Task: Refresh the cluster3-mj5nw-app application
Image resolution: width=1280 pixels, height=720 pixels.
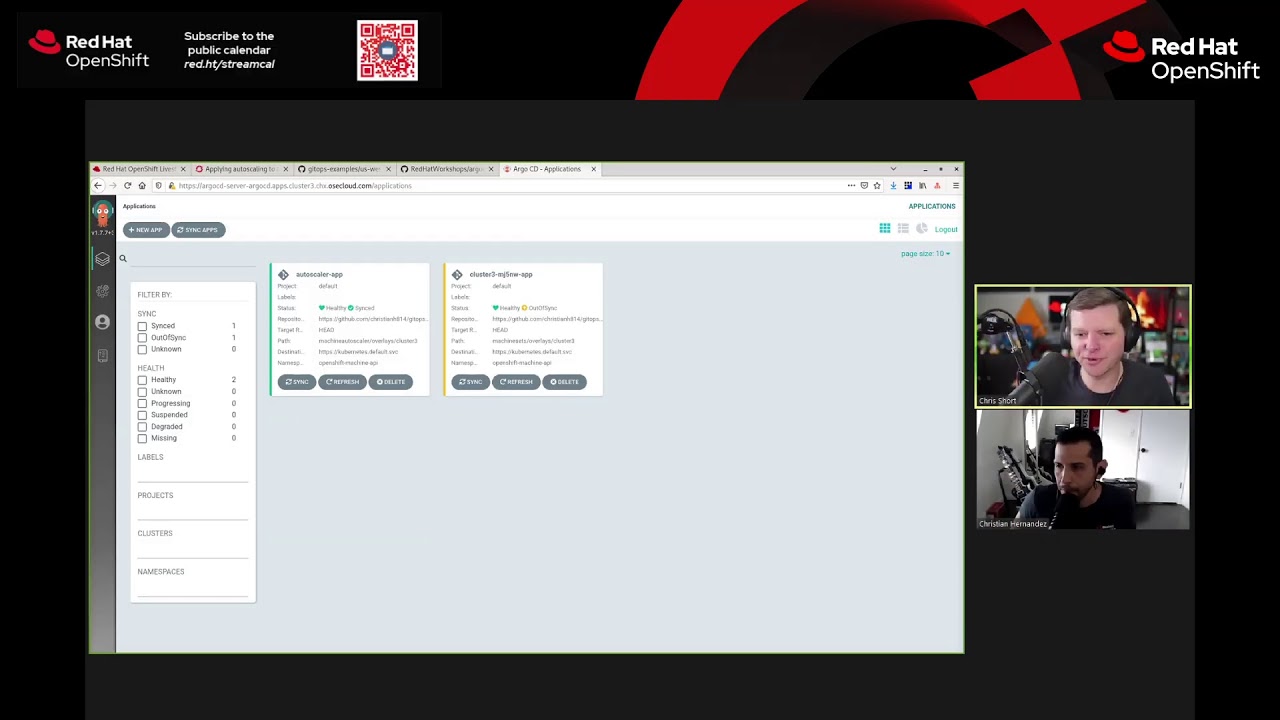Action: click(516, 382)
